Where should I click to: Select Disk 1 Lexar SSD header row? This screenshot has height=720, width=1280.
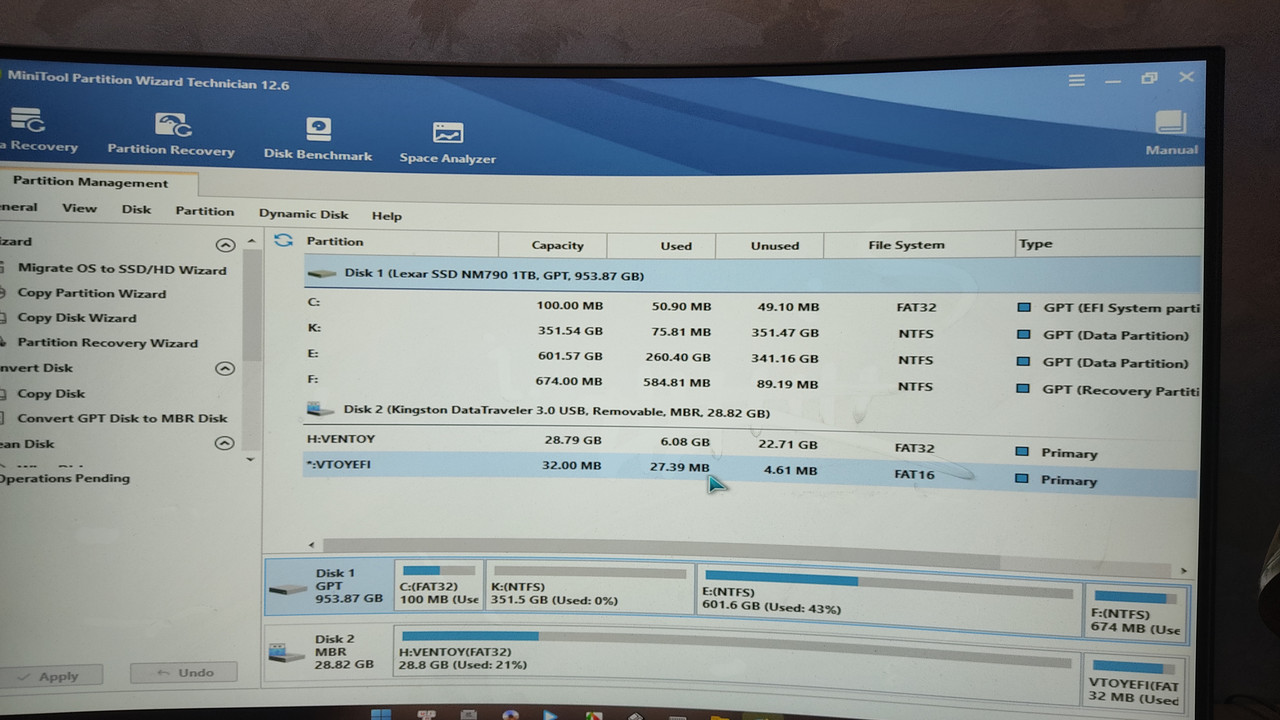(x=752, y=274)
